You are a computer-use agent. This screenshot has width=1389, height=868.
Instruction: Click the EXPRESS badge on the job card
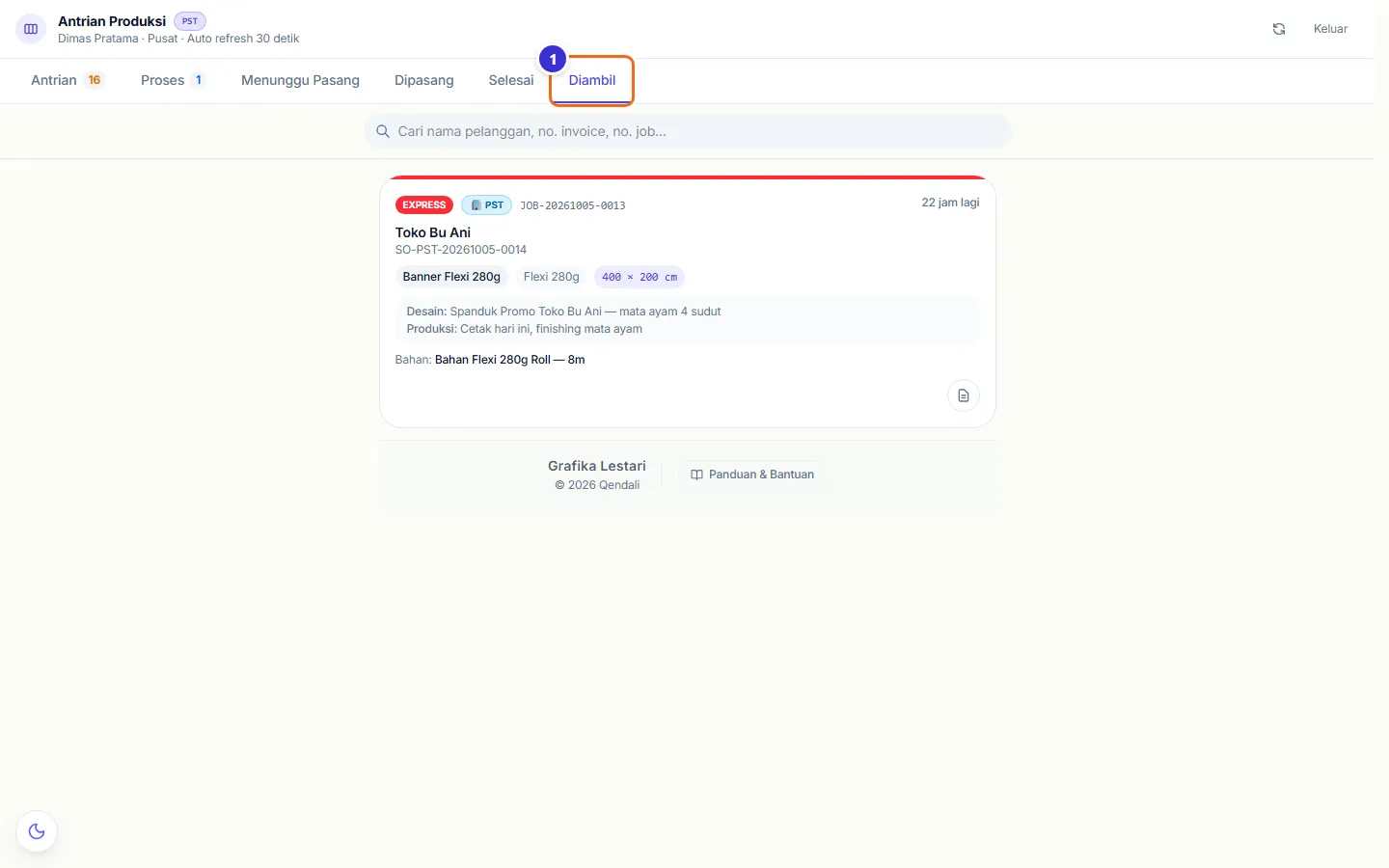point(424,205)
